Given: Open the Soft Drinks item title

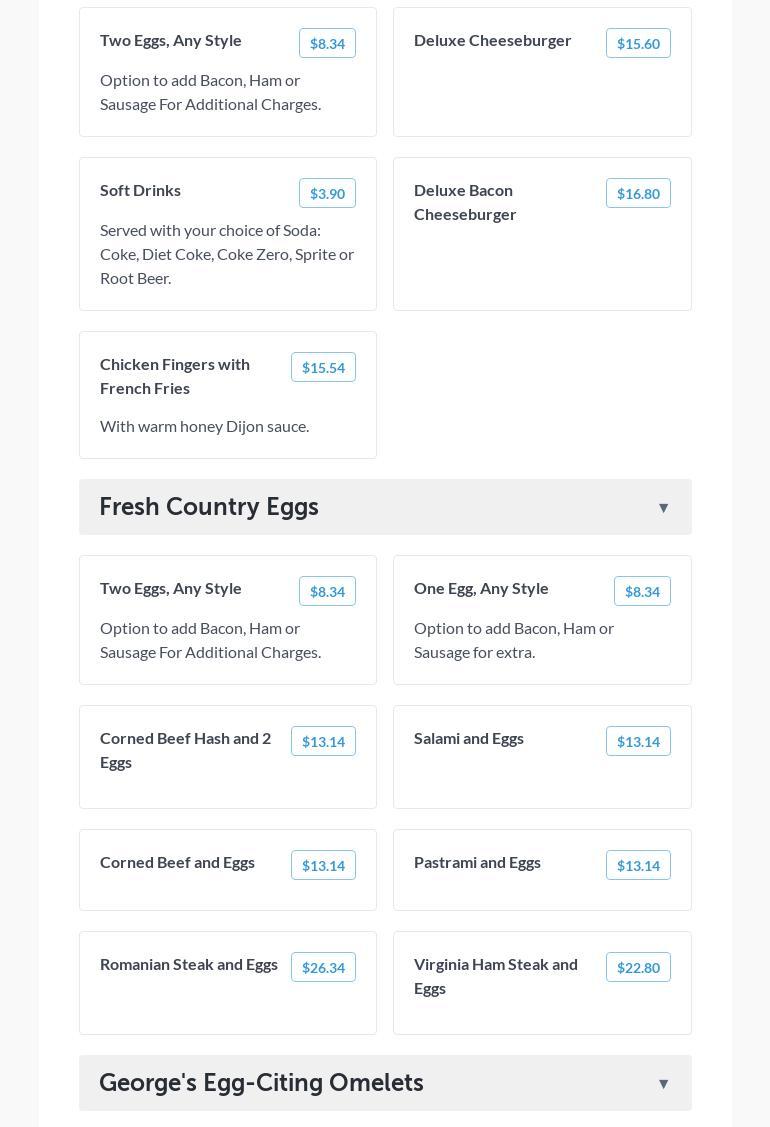Looking at the screenshot, I should (x=141, y=190).
